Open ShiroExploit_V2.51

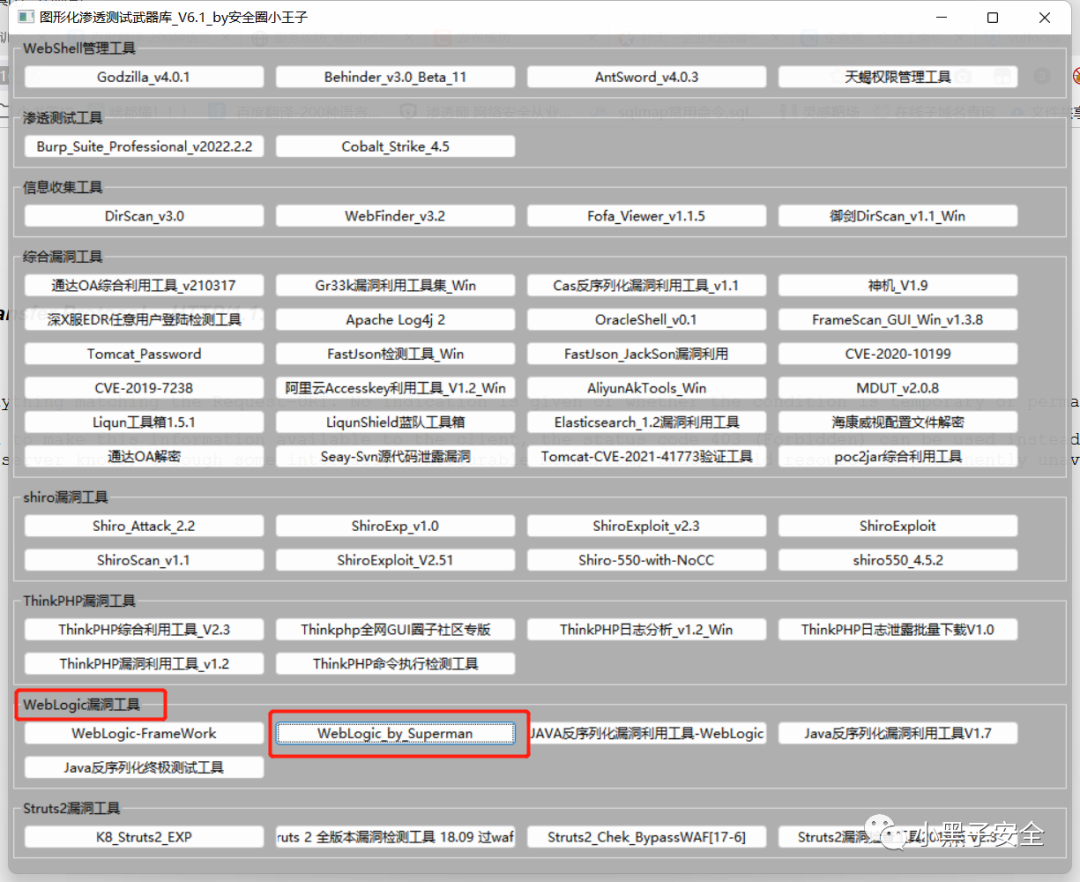(x=395, y=560)
